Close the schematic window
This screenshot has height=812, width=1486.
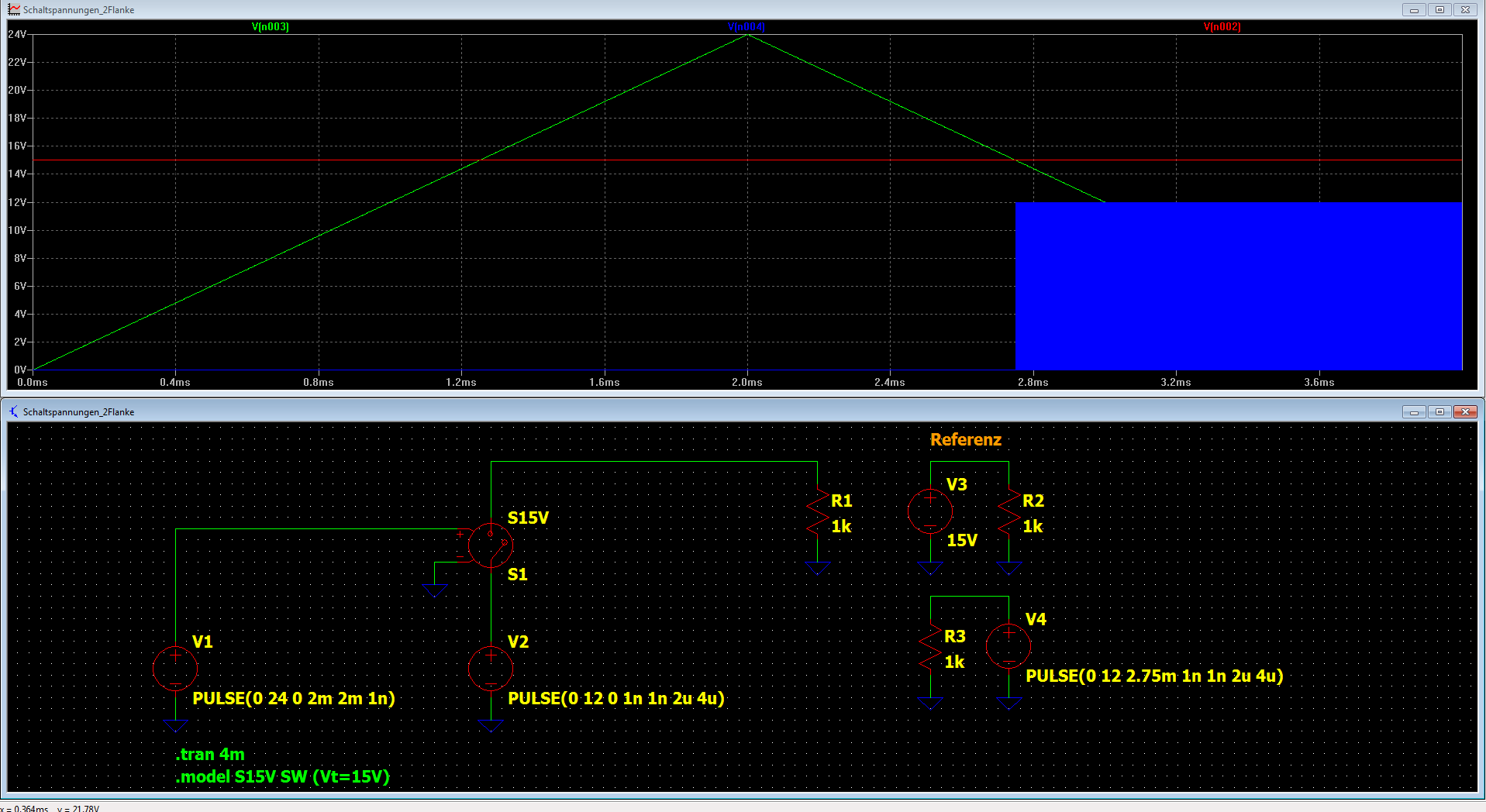(x=1465, y=412)
